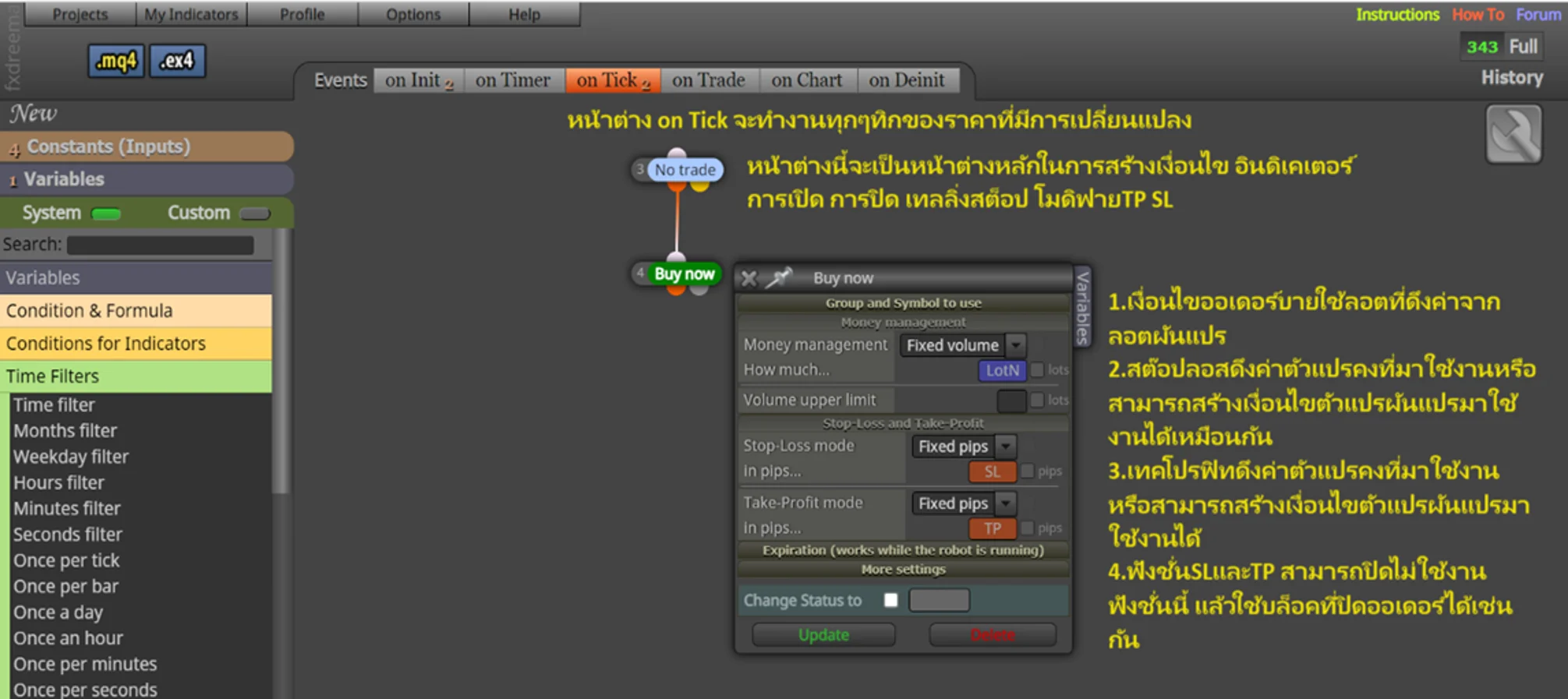Expand the Expiration section
This screenshot has width=1568, height=699.
903,550
